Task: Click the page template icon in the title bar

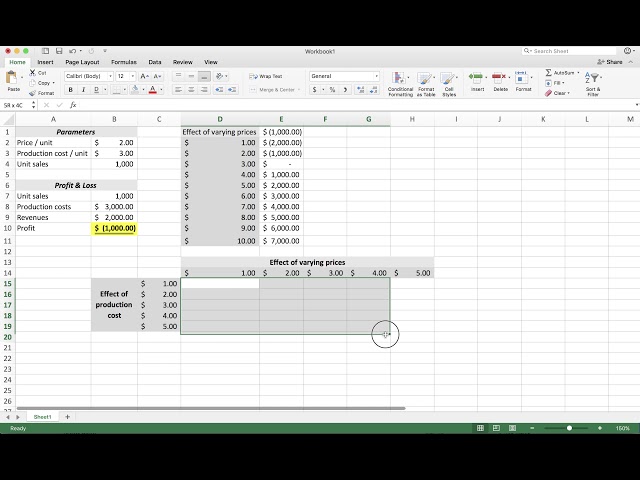Action: click(45, 51)
